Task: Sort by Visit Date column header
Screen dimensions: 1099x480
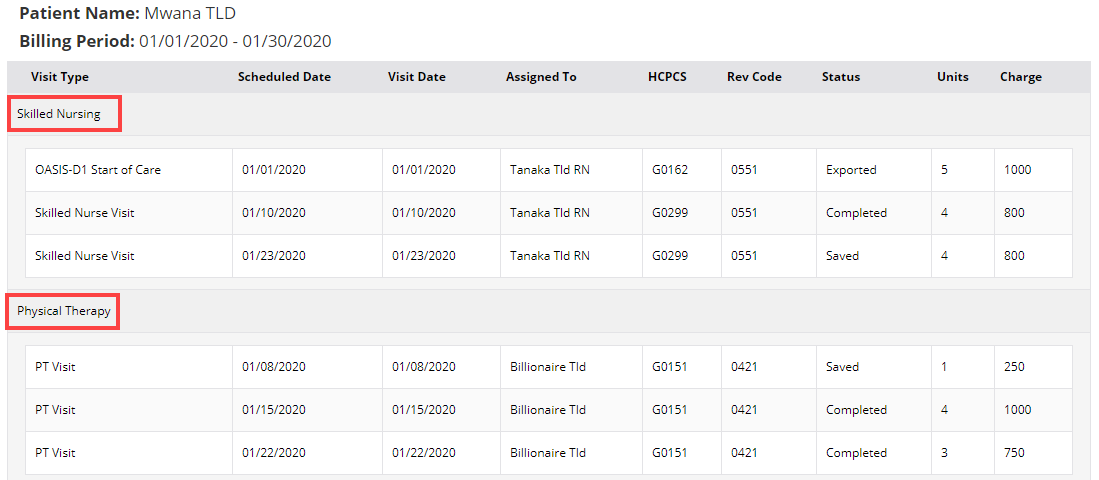Action: click(416, 77)
